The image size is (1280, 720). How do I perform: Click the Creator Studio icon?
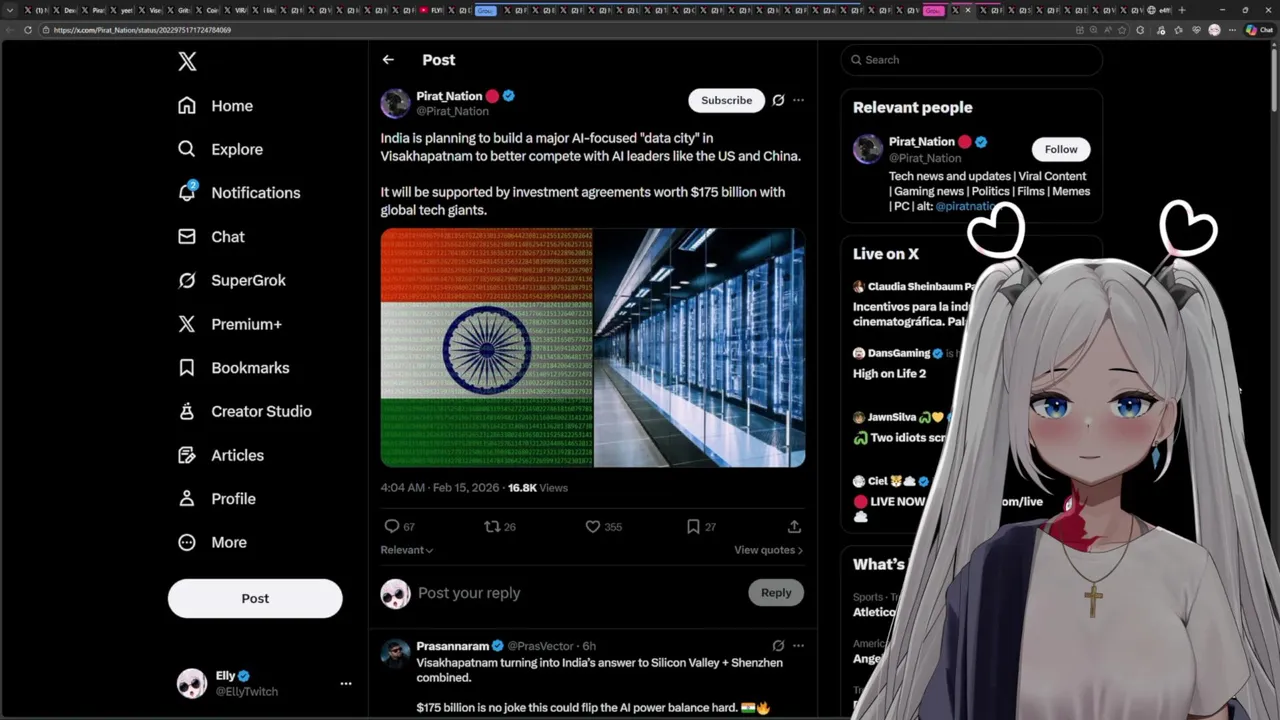(186, 411)
